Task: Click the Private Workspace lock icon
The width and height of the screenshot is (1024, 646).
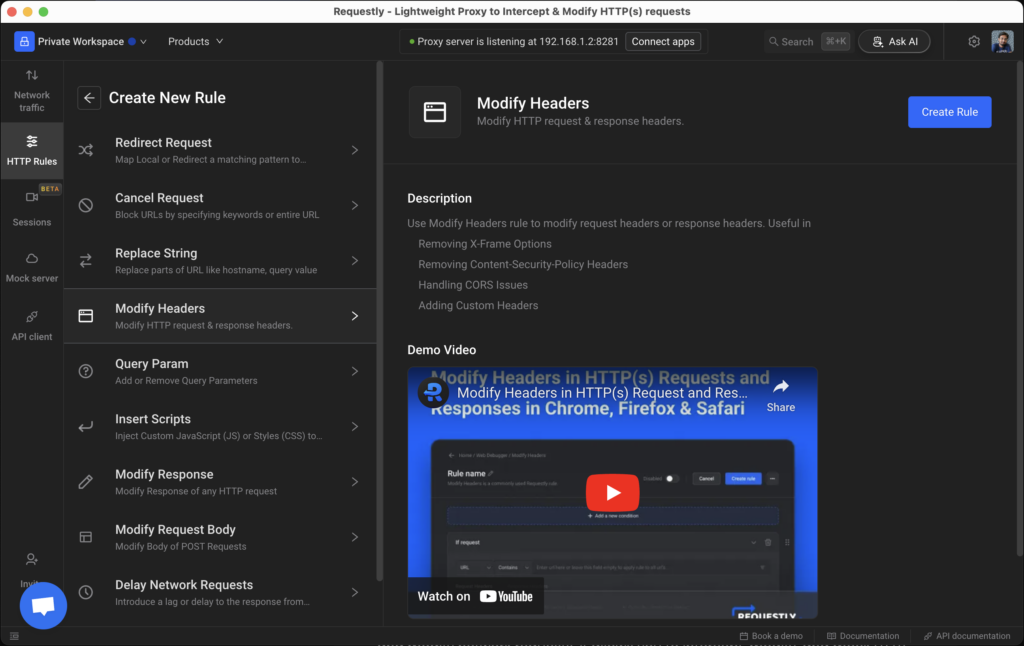Action: pyautogui.click(x=24, y=41)
